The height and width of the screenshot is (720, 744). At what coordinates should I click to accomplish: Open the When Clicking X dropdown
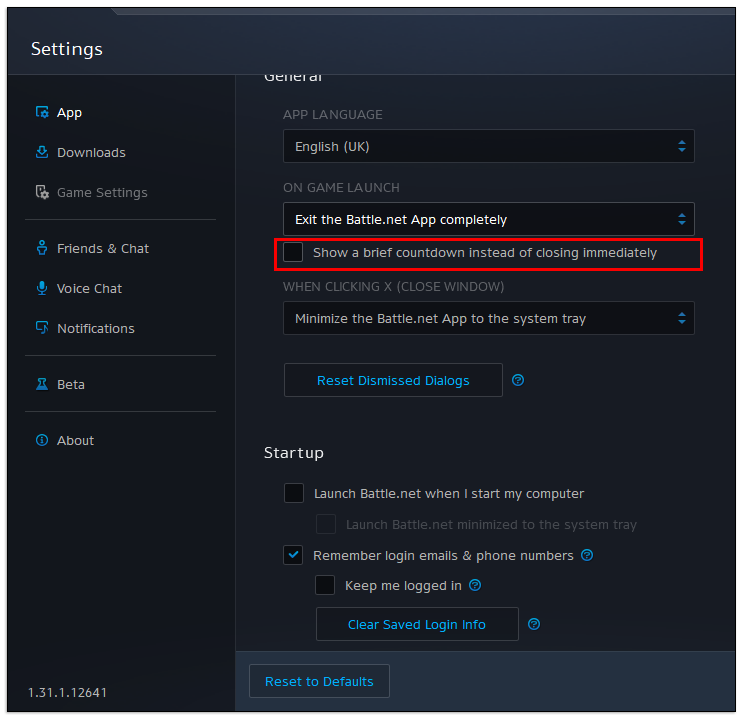click(x=489, y=318)
